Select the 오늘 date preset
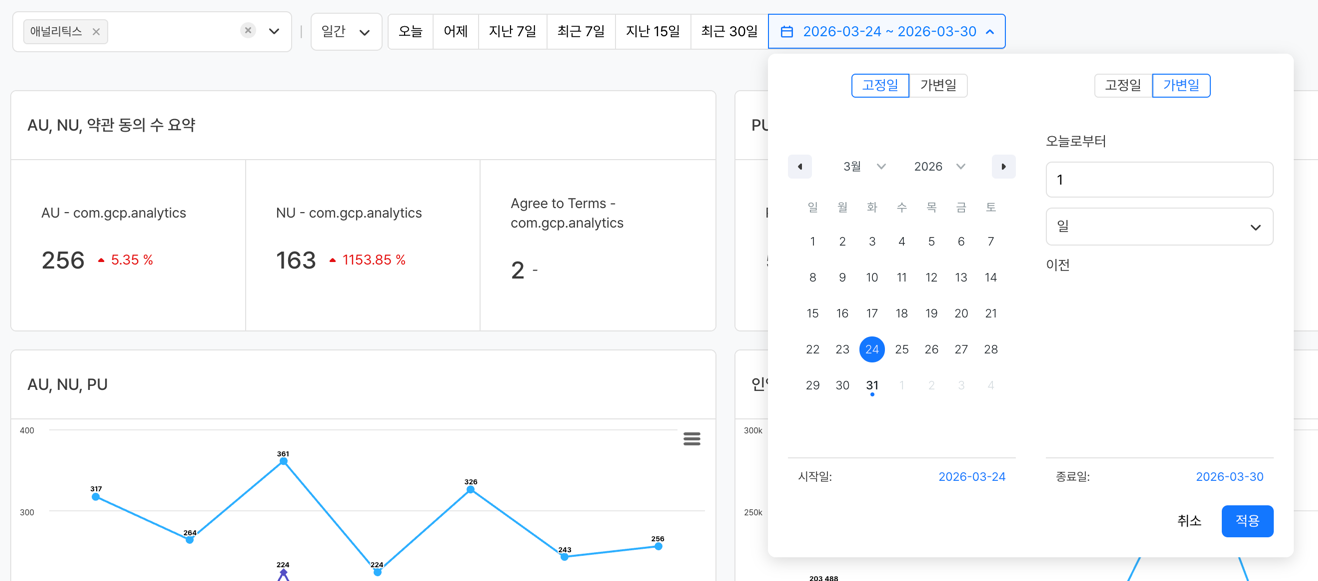Image resolution: width=1318 pixels, height=581 pixels. tap(410, 32)
